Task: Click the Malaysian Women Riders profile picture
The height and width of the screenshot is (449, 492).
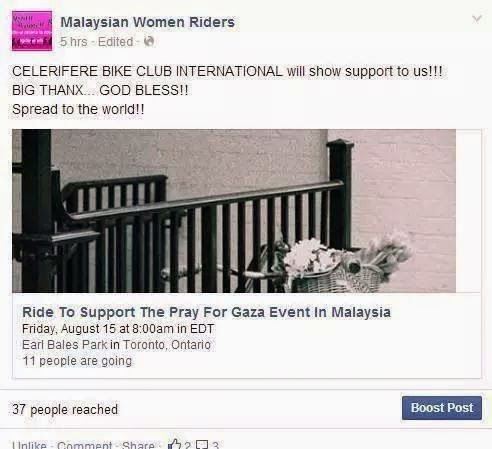Action: click(32, 30)
